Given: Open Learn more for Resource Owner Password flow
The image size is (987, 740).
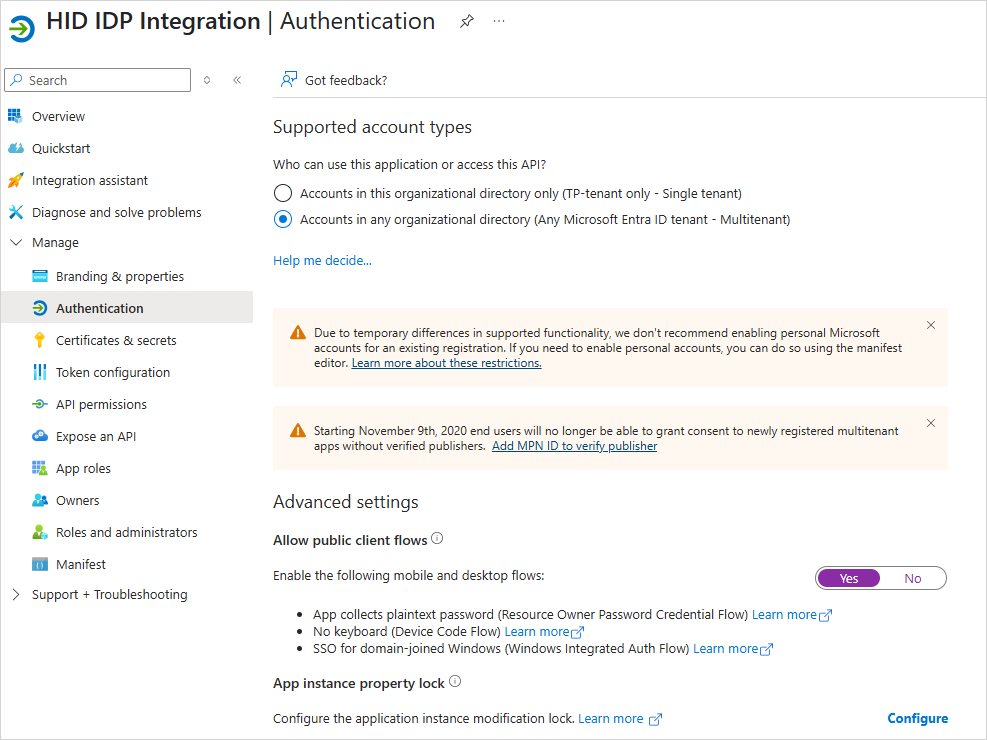Looking at the screenshot, I should [x=792, y=615].
